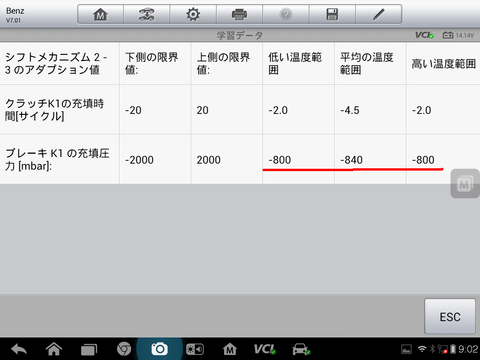Click the printer icon
The width and height of the screenshot is (480, 360).
[239, 14]
